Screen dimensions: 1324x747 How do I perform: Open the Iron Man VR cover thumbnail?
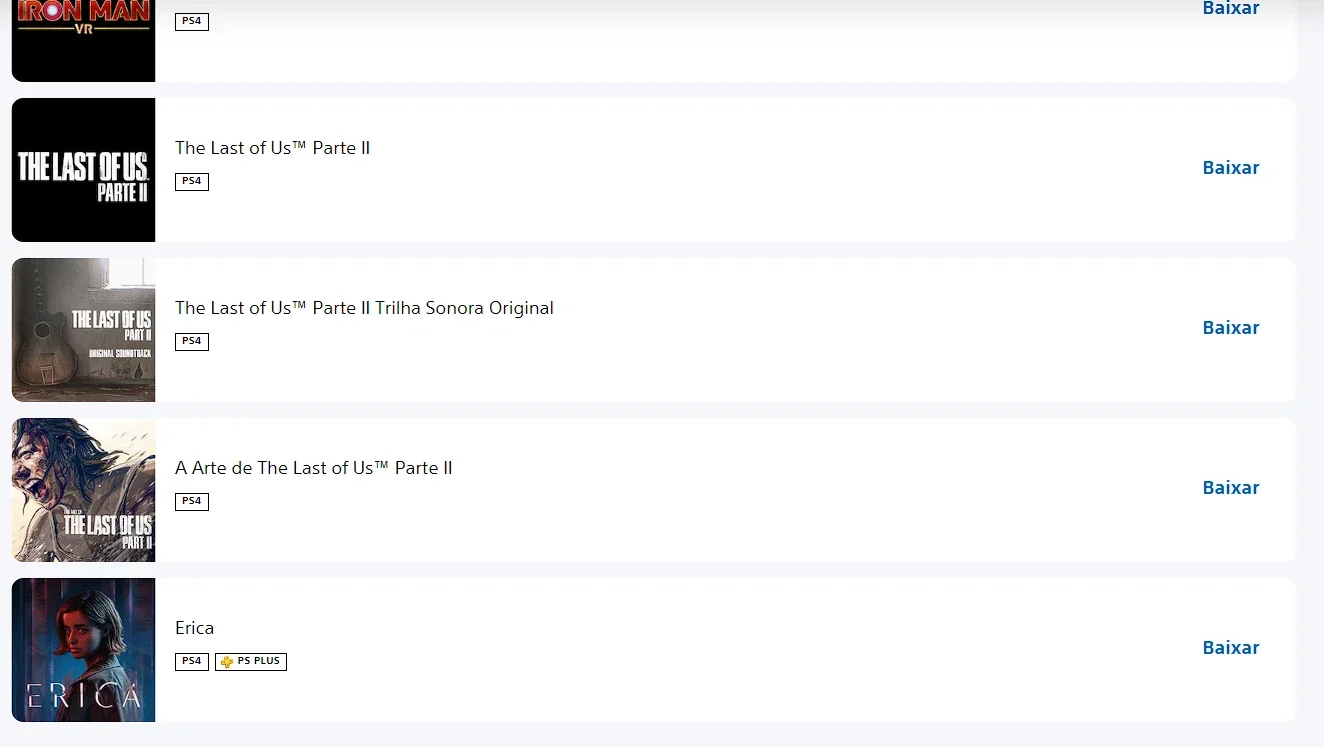tap(84, 40)
